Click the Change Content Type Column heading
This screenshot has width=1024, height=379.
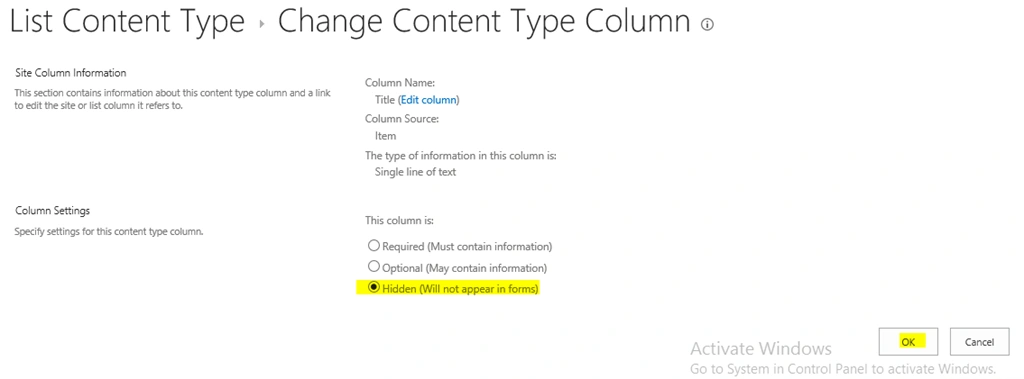click(x=484, y=22)
